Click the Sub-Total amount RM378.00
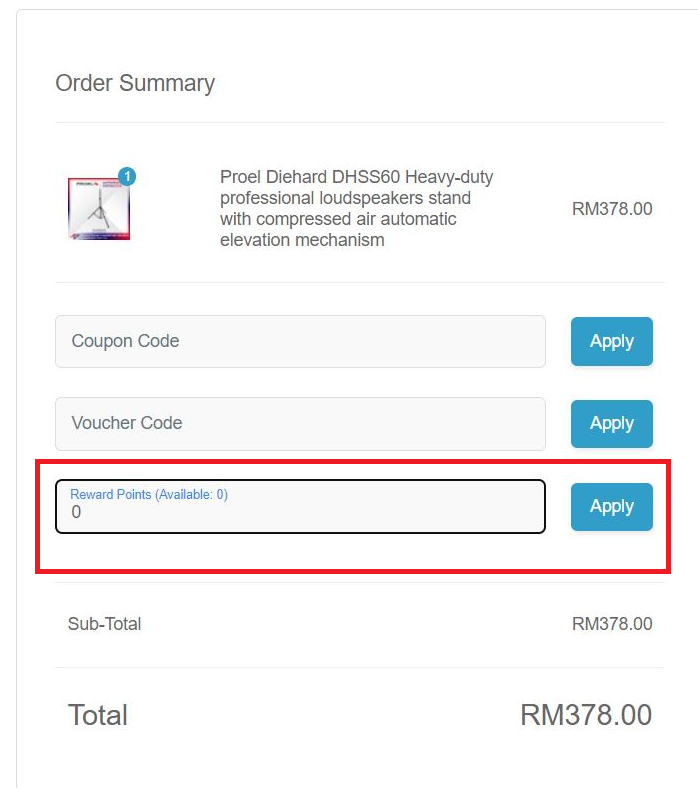The image size is (698, 794). (x=612, y=624)
